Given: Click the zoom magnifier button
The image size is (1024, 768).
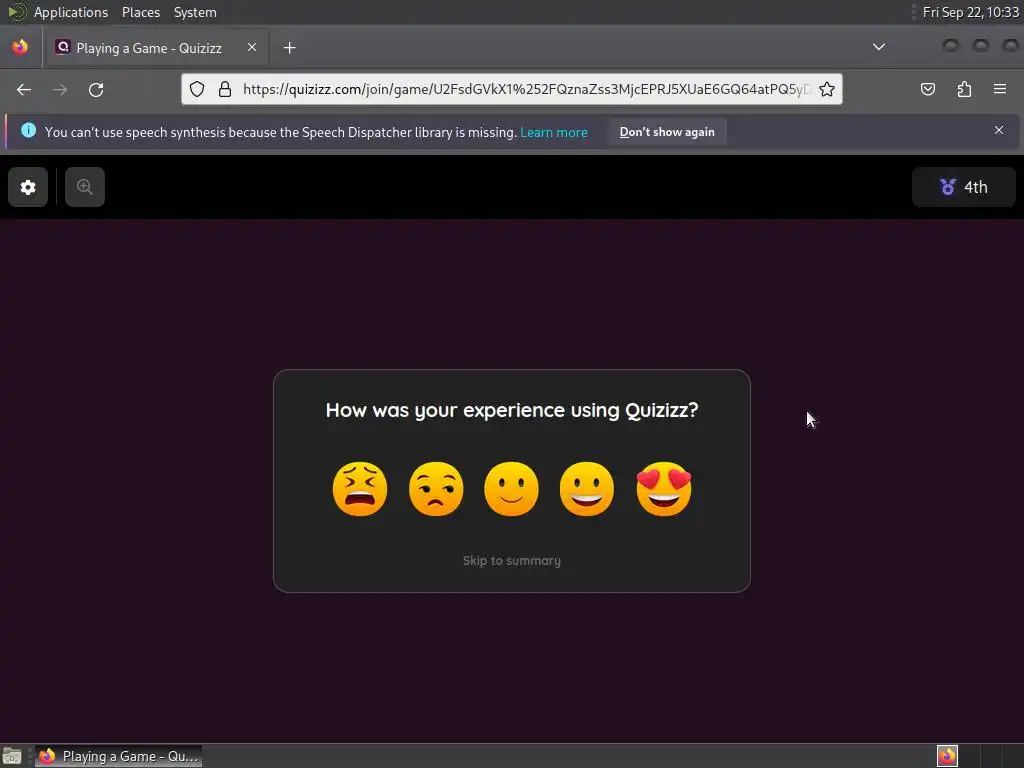Looking at the screenshot, I should pos(85,187).
